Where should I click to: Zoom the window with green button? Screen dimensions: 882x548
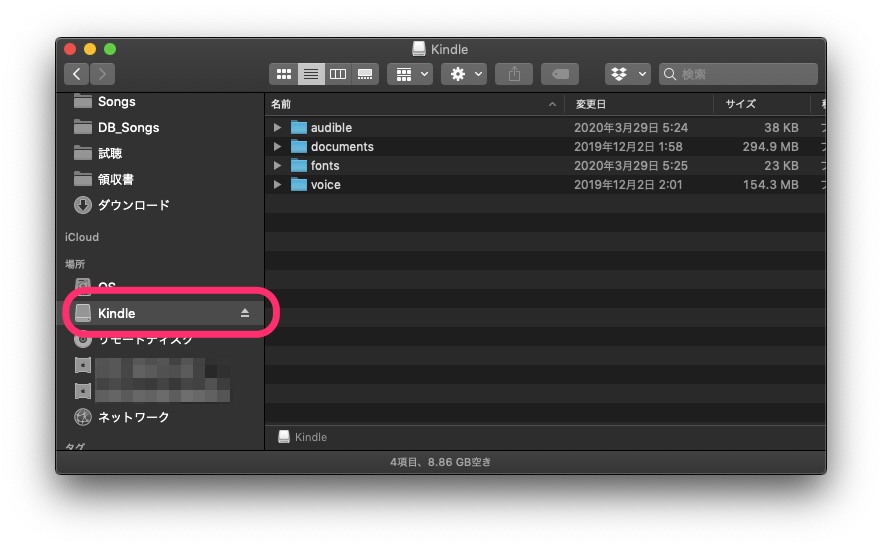coord(110,49)
